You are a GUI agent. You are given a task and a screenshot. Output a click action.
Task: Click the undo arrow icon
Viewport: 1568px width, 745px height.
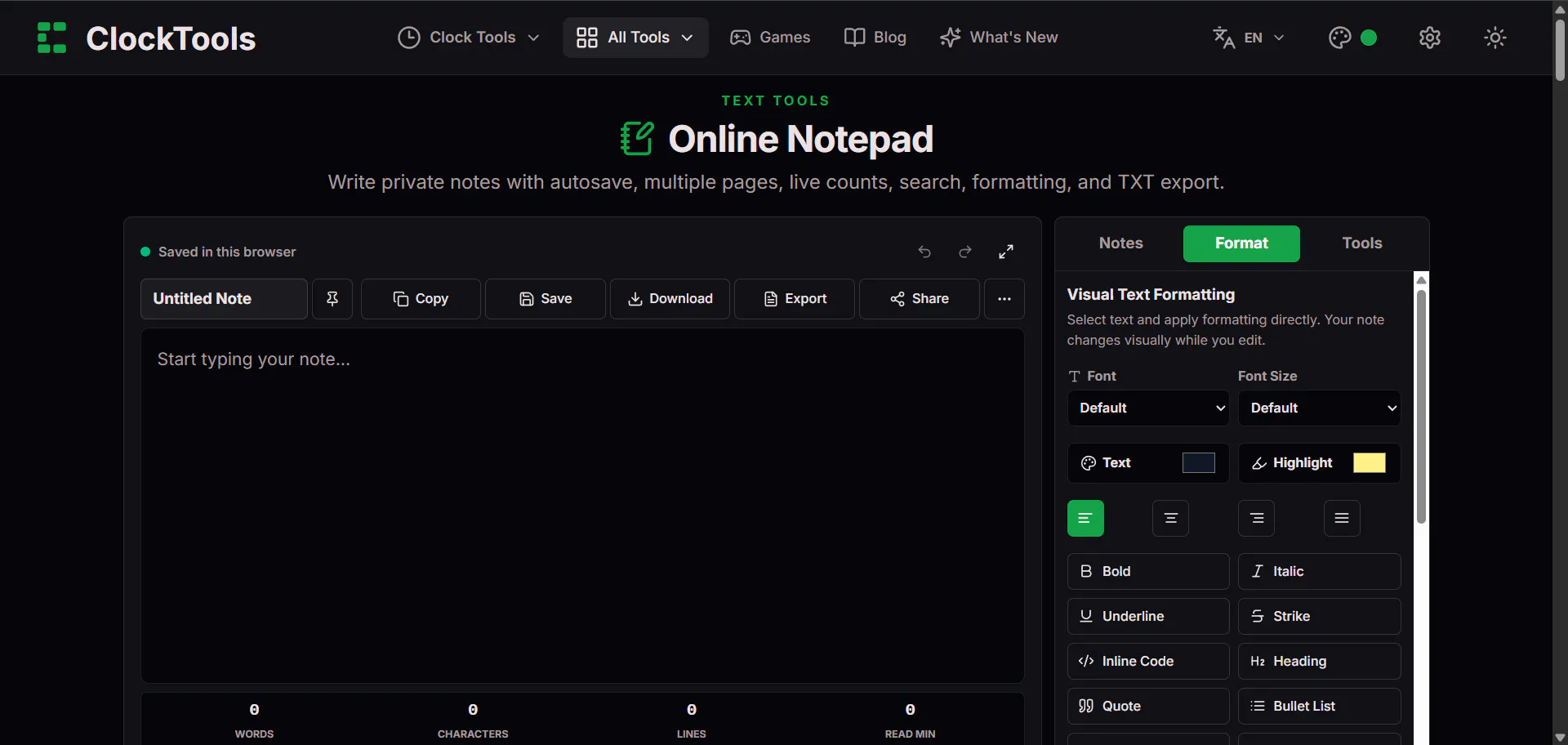924,252
